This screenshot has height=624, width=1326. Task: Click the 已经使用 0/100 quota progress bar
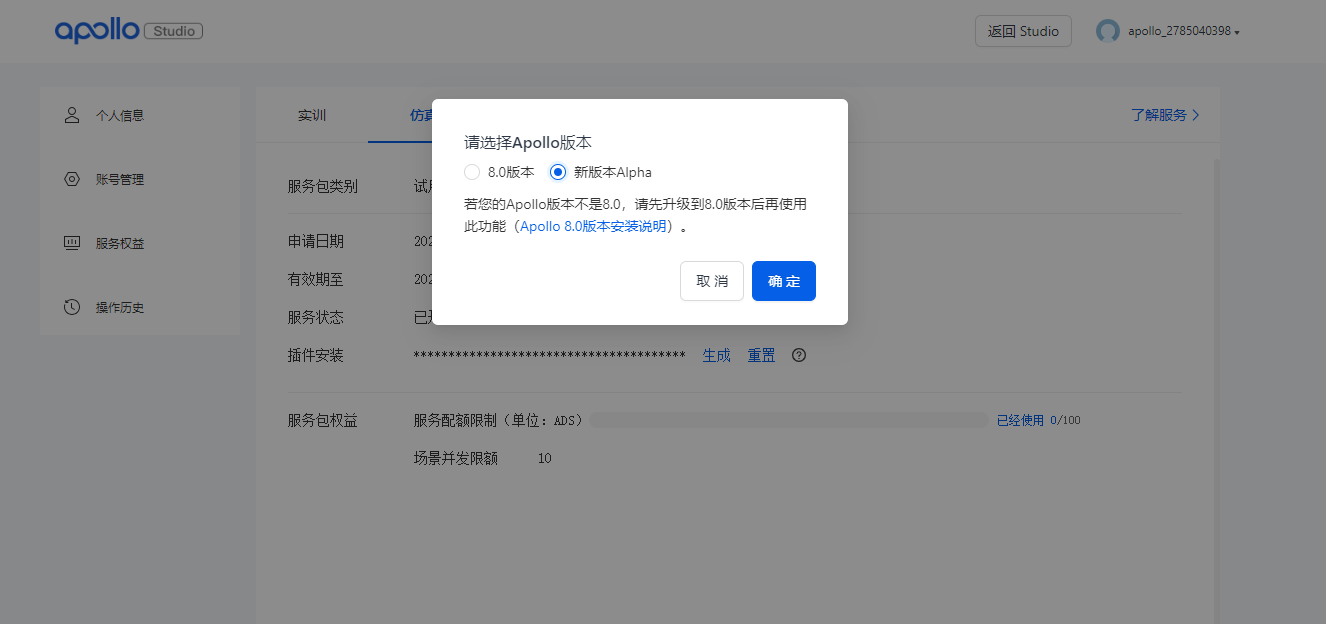coord(788,420)
